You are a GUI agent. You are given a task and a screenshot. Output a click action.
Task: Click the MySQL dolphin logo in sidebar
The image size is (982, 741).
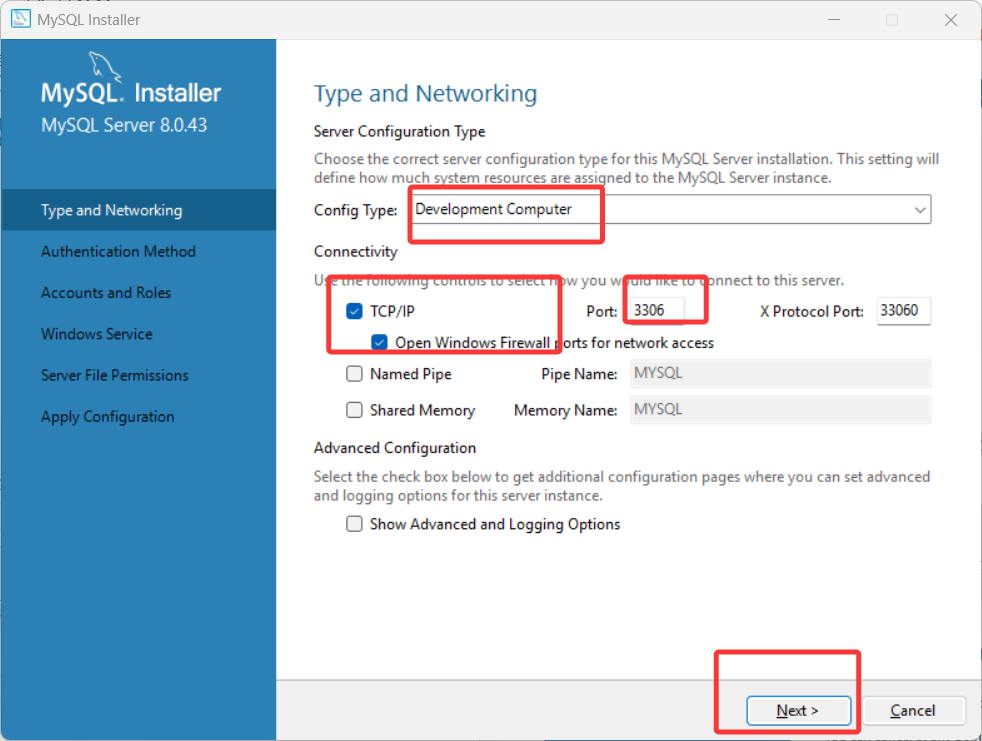coord(103,66)
